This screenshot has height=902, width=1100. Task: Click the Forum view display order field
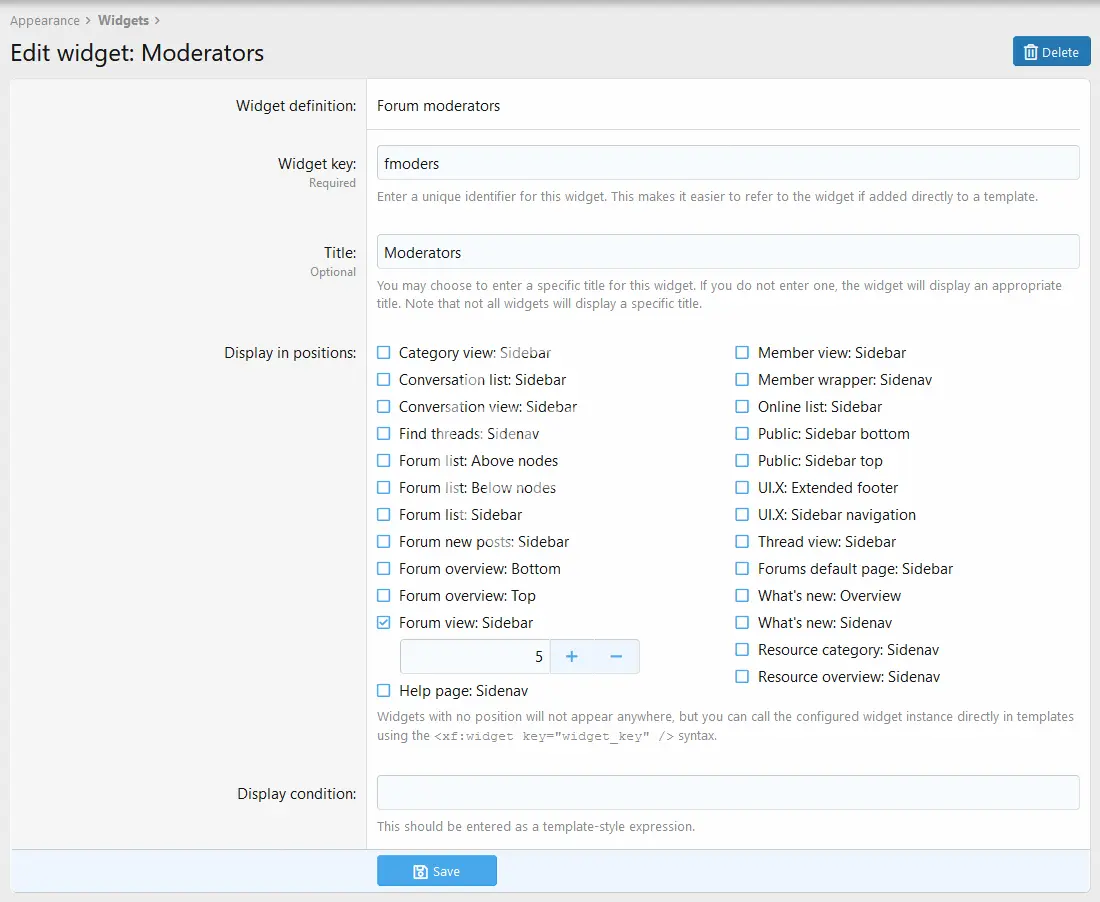point(475,657)
